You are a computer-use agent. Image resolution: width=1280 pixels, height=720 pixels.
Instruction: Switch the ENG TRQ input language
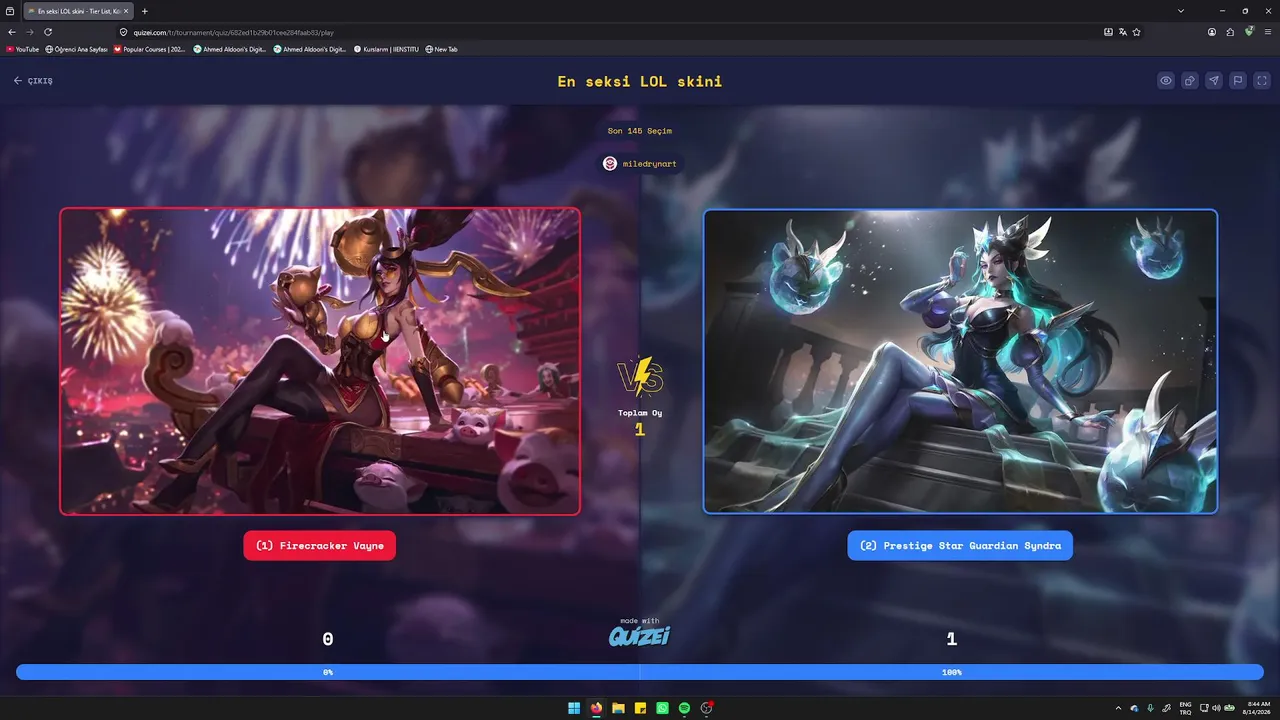point(1185,708)
